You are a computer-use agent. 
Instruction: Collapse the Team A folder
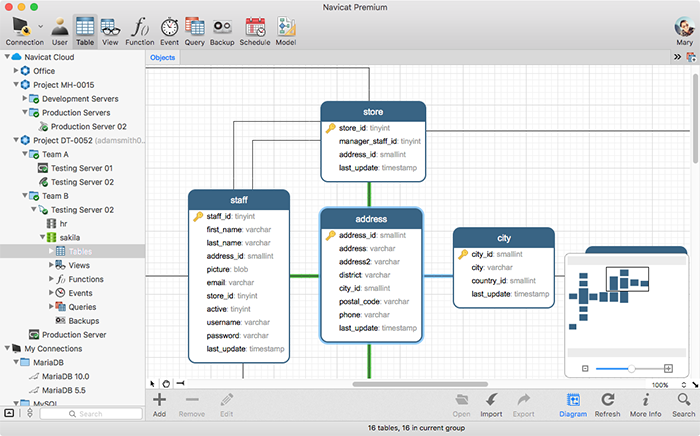25,154
